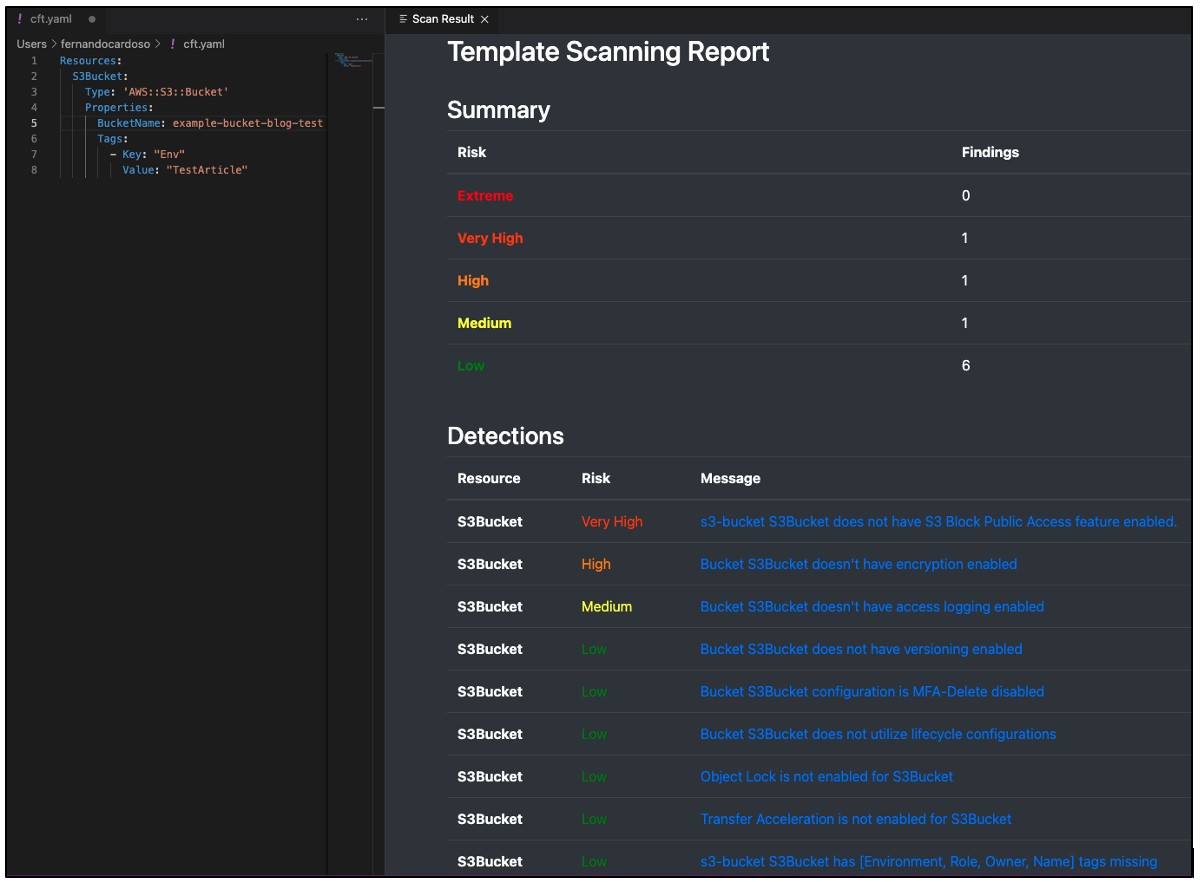Open the versioning not enabled detection
Screen dimensions: 1200x882
coord(860,649)
